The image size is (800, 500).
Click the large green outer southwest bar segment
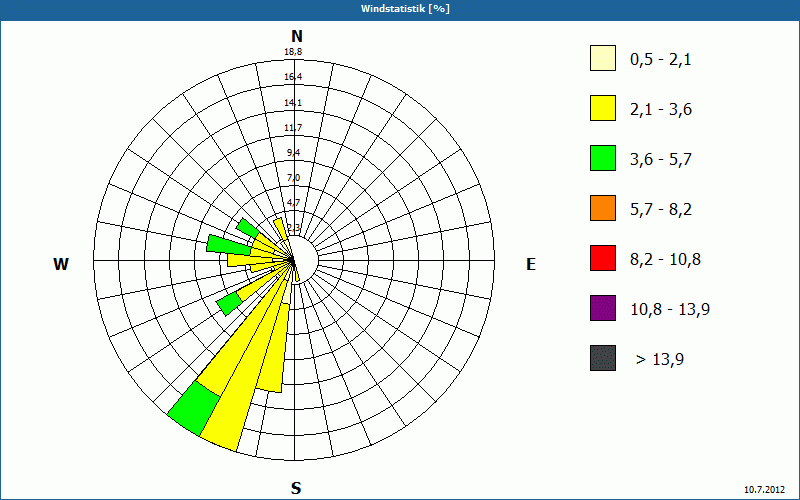pyautogui.click(x=195, y=409)
